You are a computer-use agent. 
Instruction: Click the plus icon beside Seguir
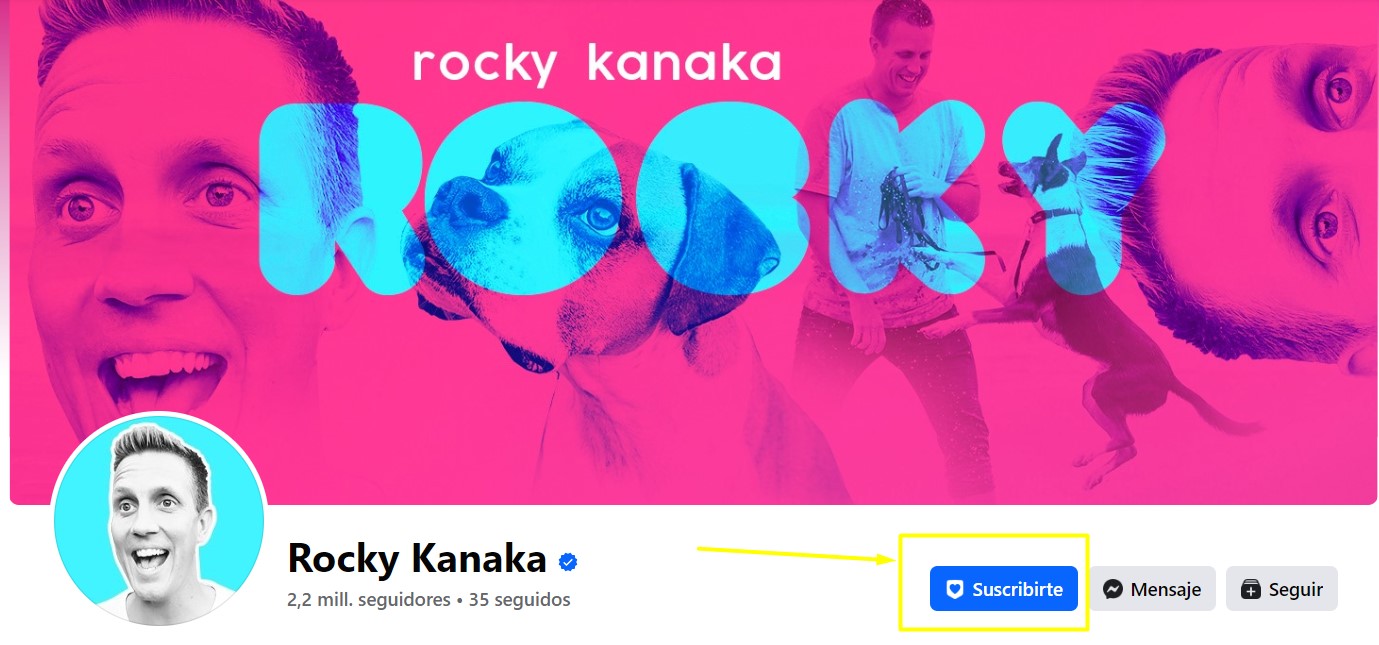click(x=1251, y=590)
